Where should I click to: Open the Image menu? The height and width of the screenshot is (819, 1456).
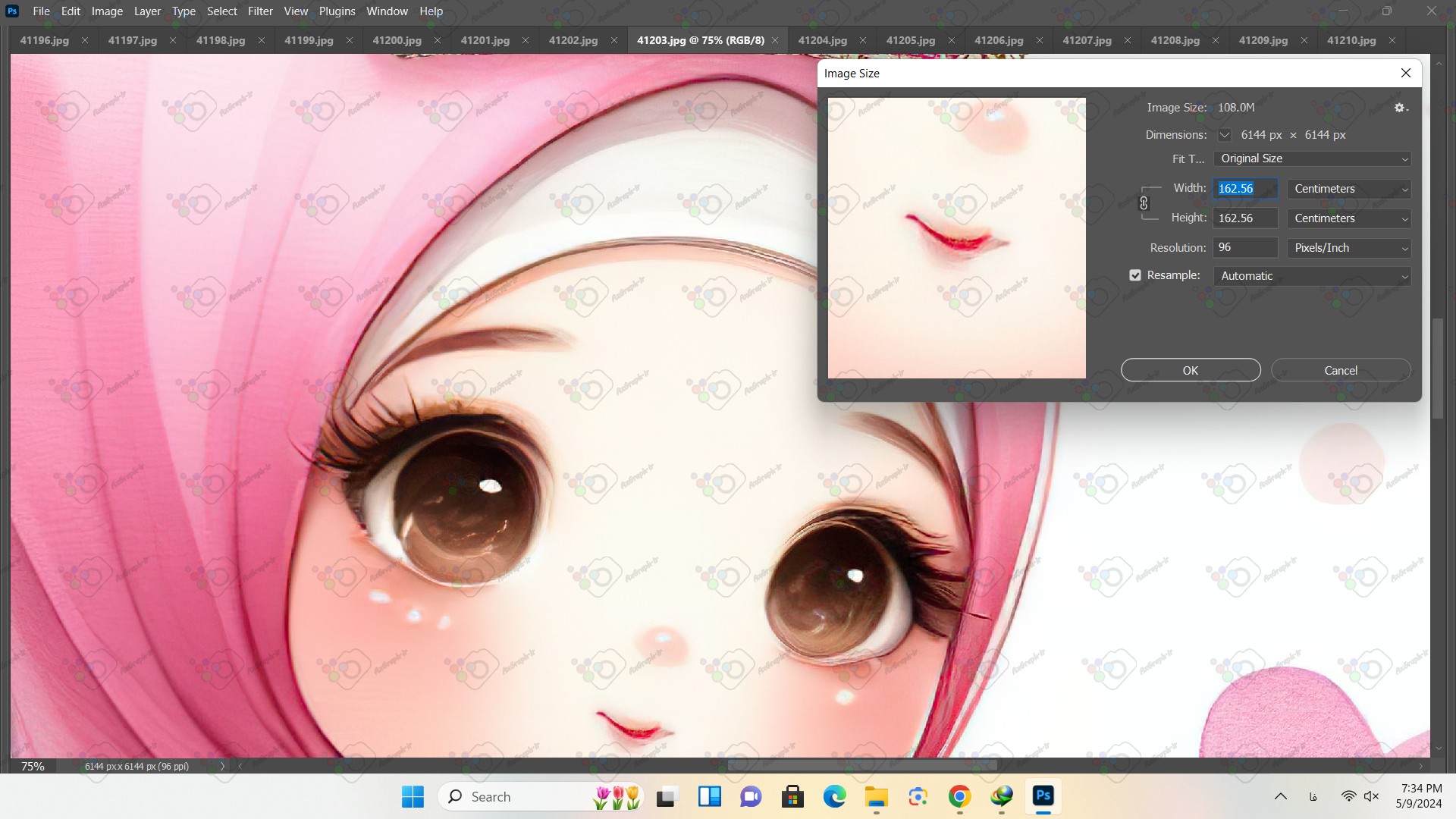point(107,11)
